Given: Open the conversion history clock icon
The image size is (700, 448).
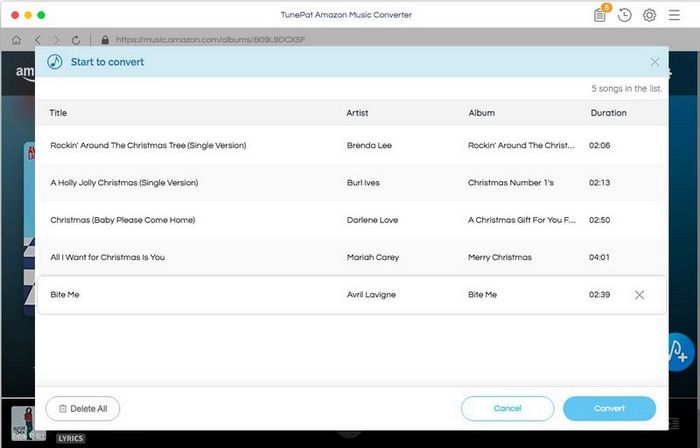Looking at the screenshot, I should tap(624, 15).
